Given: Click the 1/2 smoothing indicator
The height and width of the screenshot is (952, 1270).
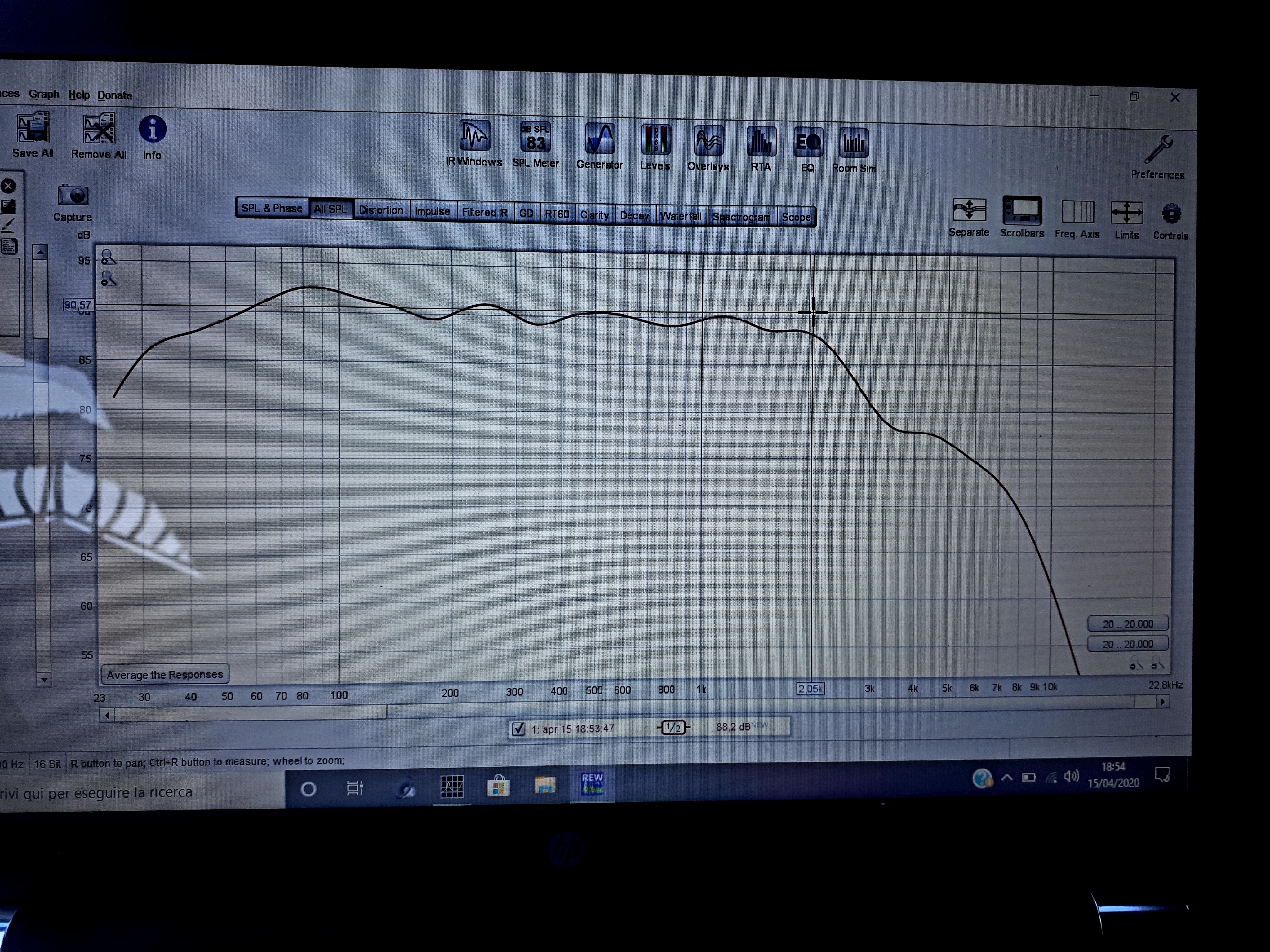Looking at the screenshot, I should [673, 728].
